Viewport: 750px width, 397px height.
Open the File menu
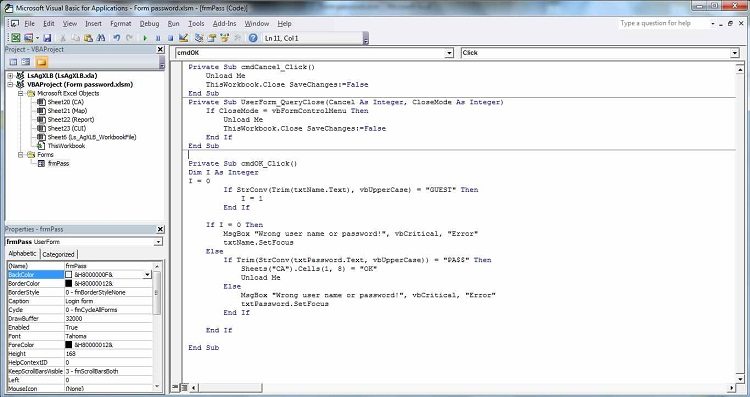[x=29, y=23]
